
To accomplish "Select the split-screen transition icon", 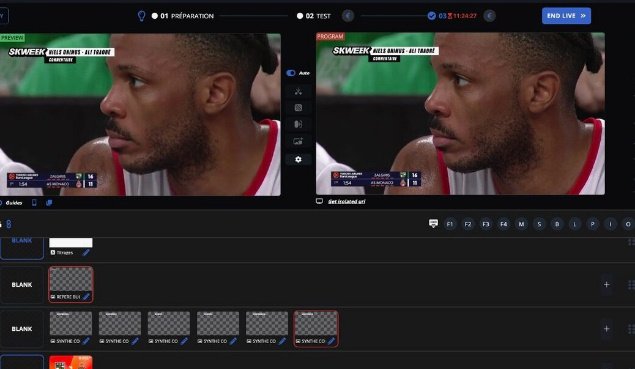I will tap(298, 124).
